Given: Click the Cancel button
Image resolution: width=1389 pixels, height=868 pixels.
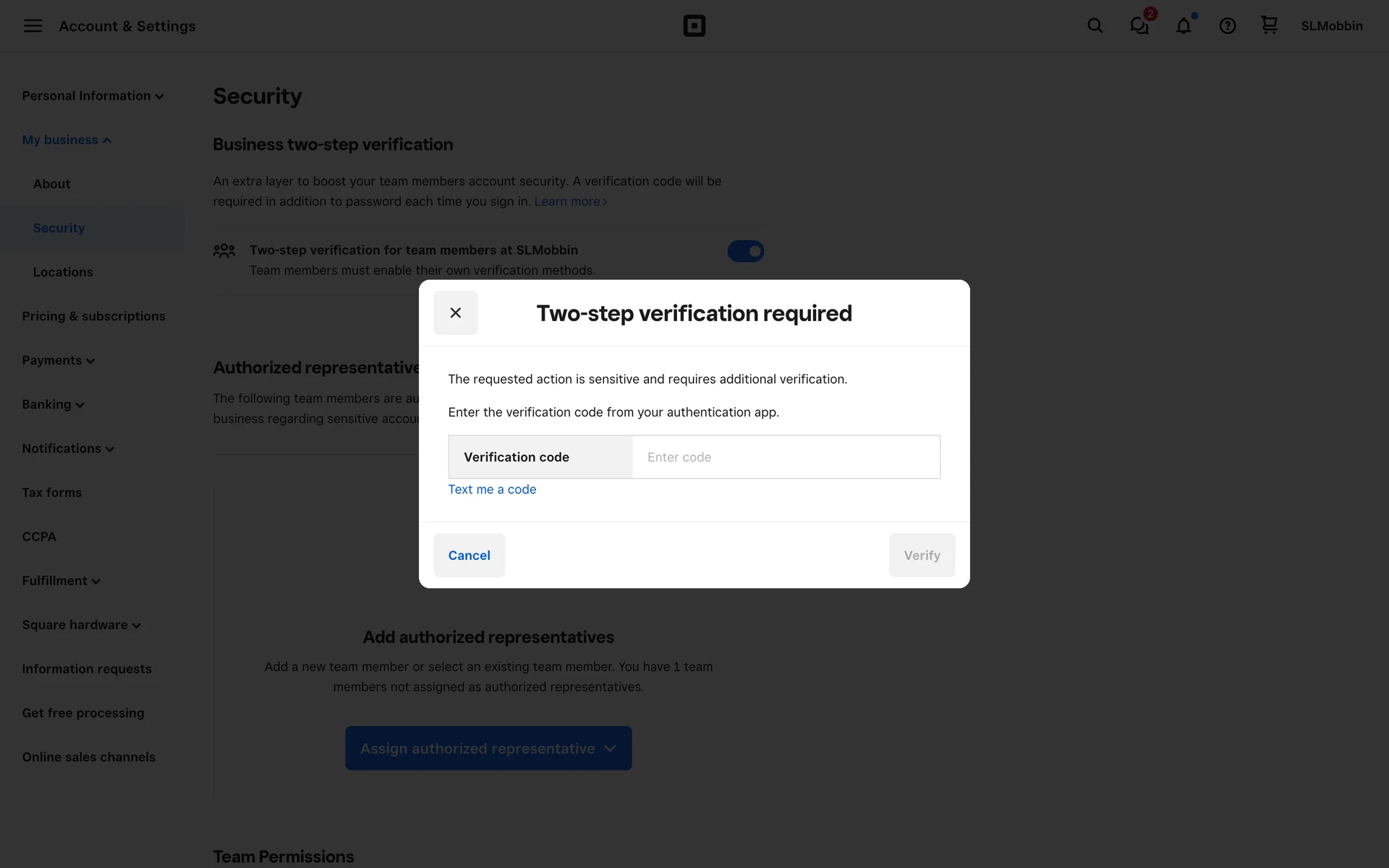Looking at the screenshot, I should point(469,556).
